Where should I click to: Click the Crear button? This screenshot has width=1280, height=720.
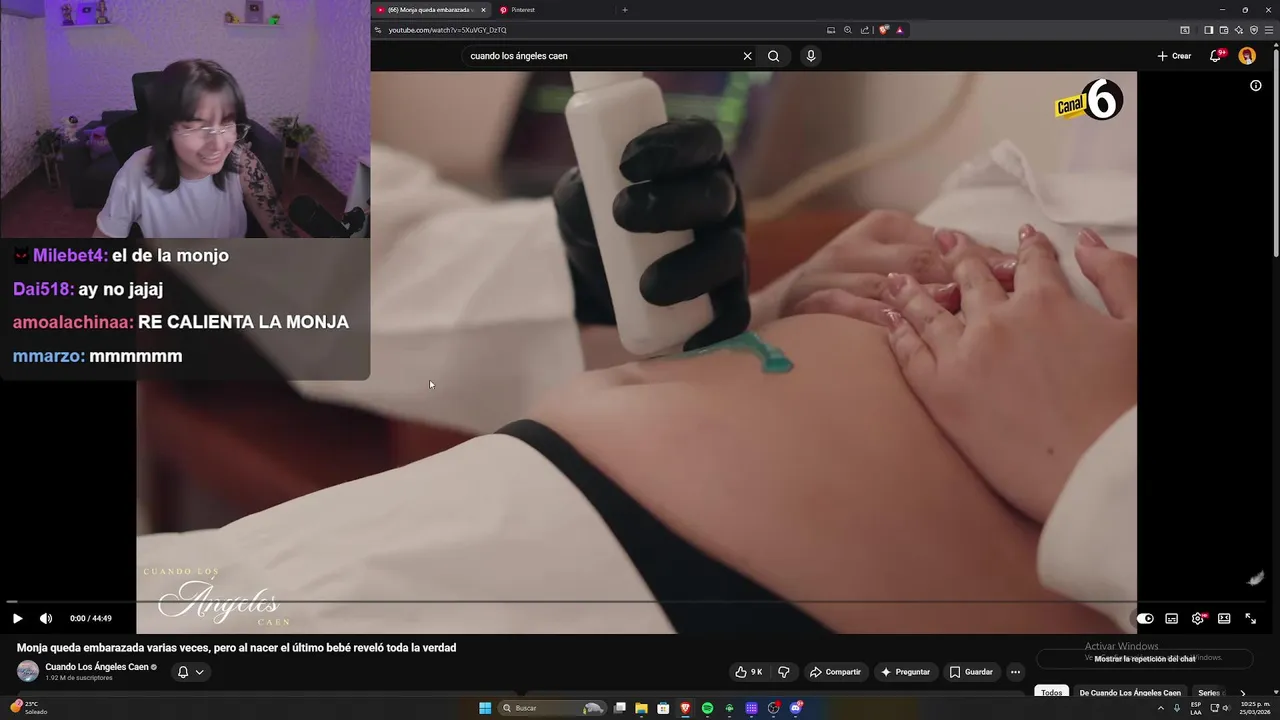click(x=1174, y=56)
